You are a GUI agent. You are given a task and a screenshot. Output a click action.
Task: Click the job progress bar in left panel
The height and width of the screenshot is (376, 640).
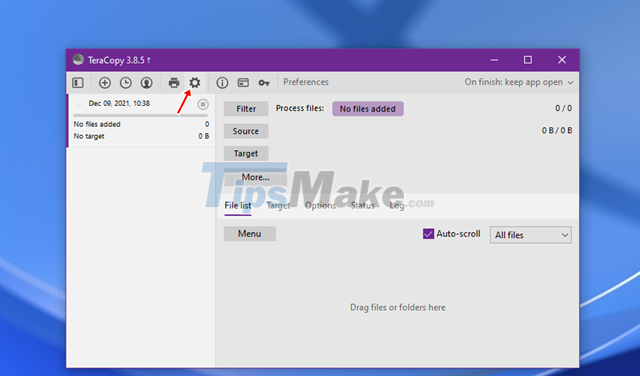[x=140, y=116]
